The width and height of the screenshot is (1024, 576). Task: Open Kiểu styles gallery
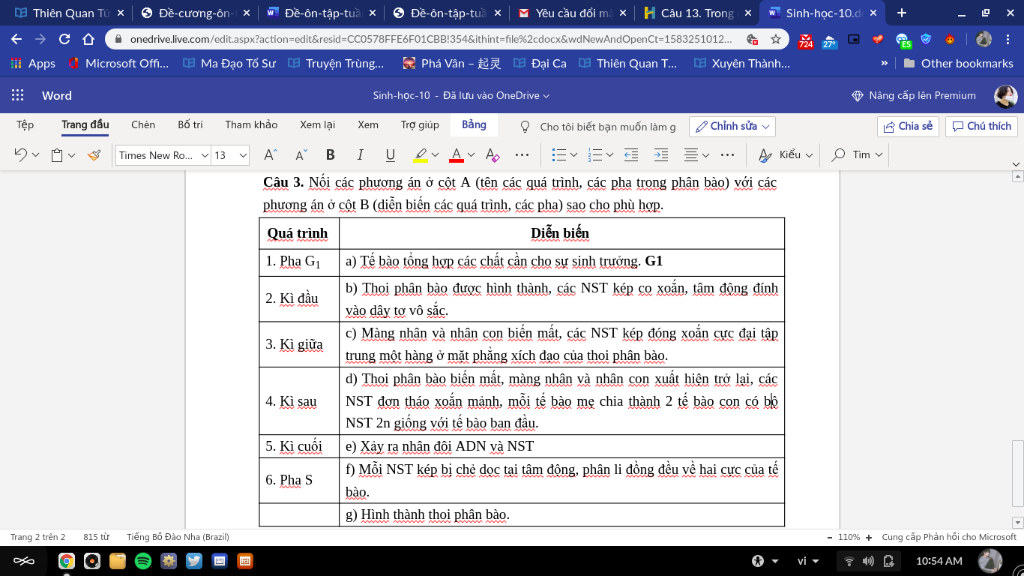pyautogui.click(x=785, y=155)
